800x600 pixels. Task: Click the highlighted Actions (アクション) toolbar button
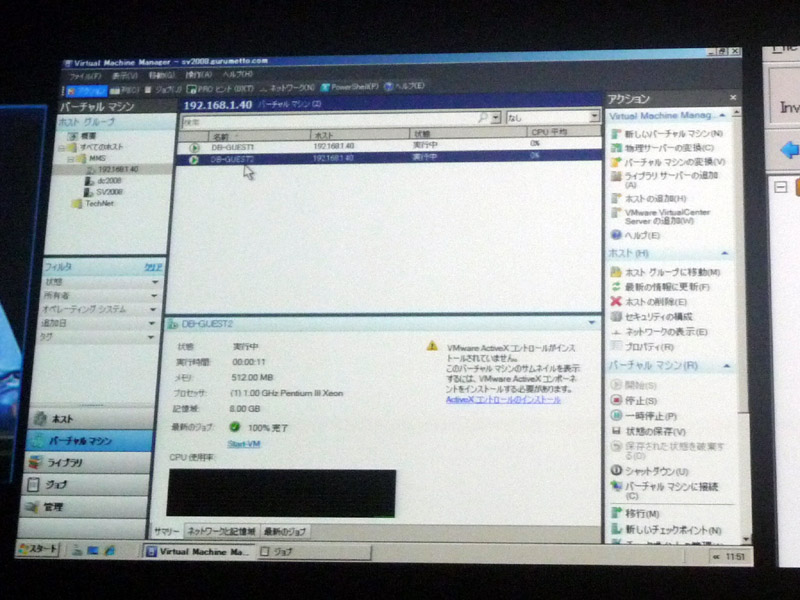tap(87, 91)
